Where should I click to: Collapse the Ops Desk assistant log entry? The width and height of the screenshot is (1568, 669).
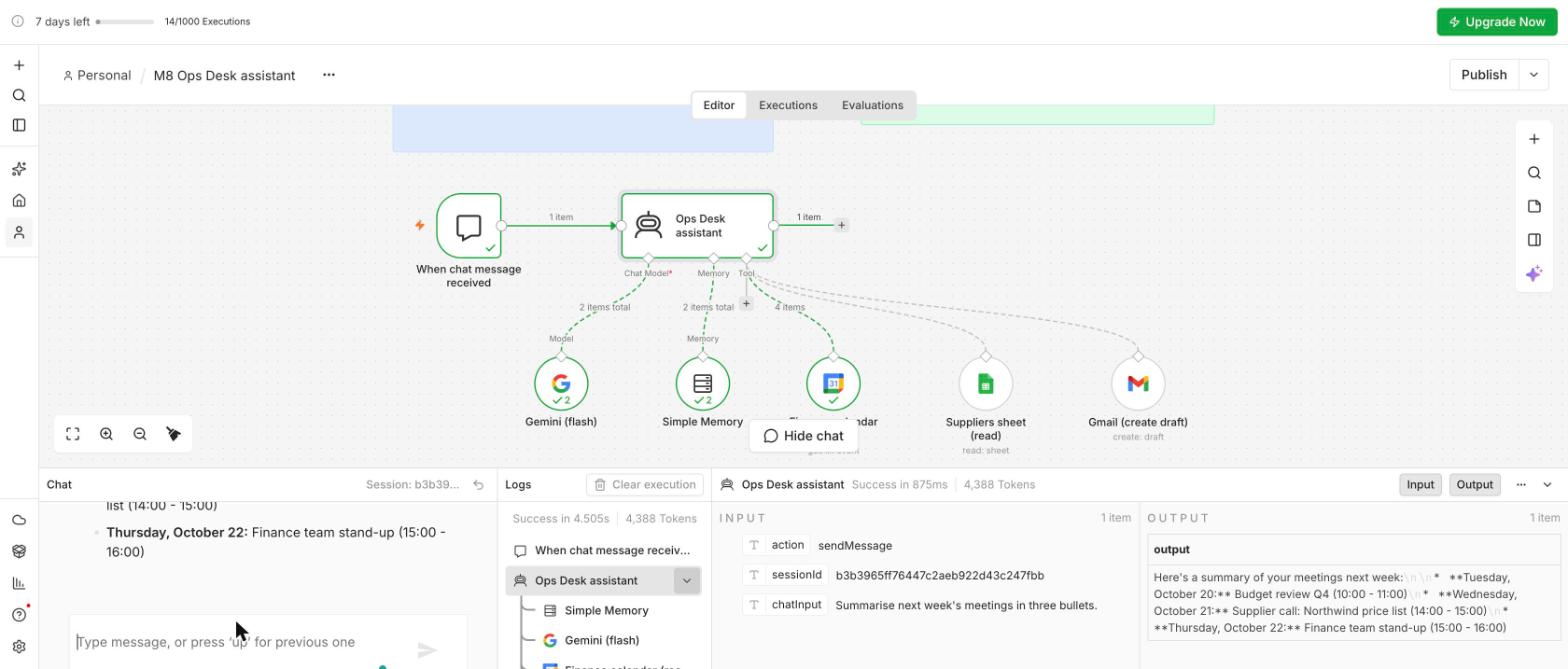(x=686, y=581)
